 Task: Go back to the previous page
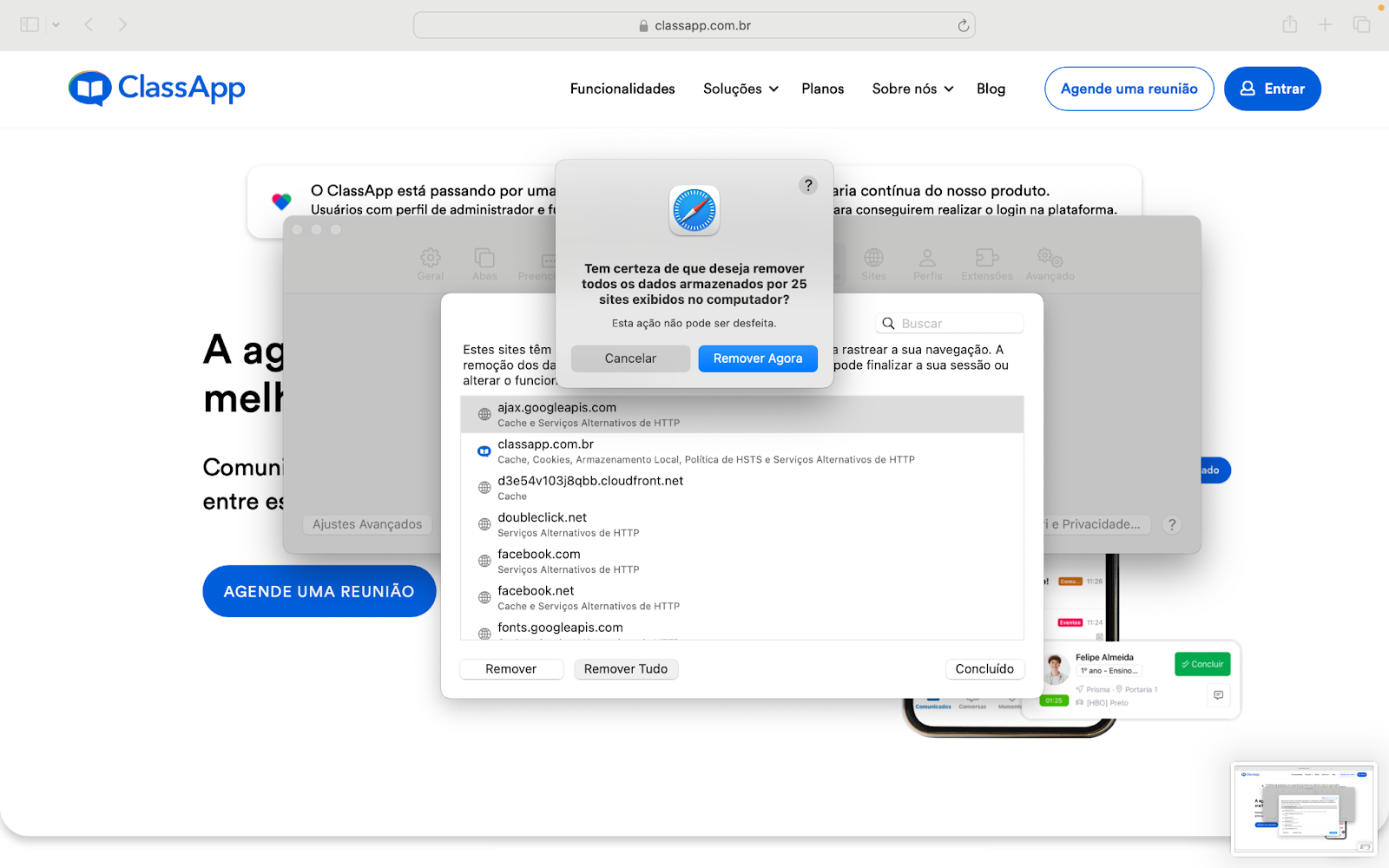(89, 25)
